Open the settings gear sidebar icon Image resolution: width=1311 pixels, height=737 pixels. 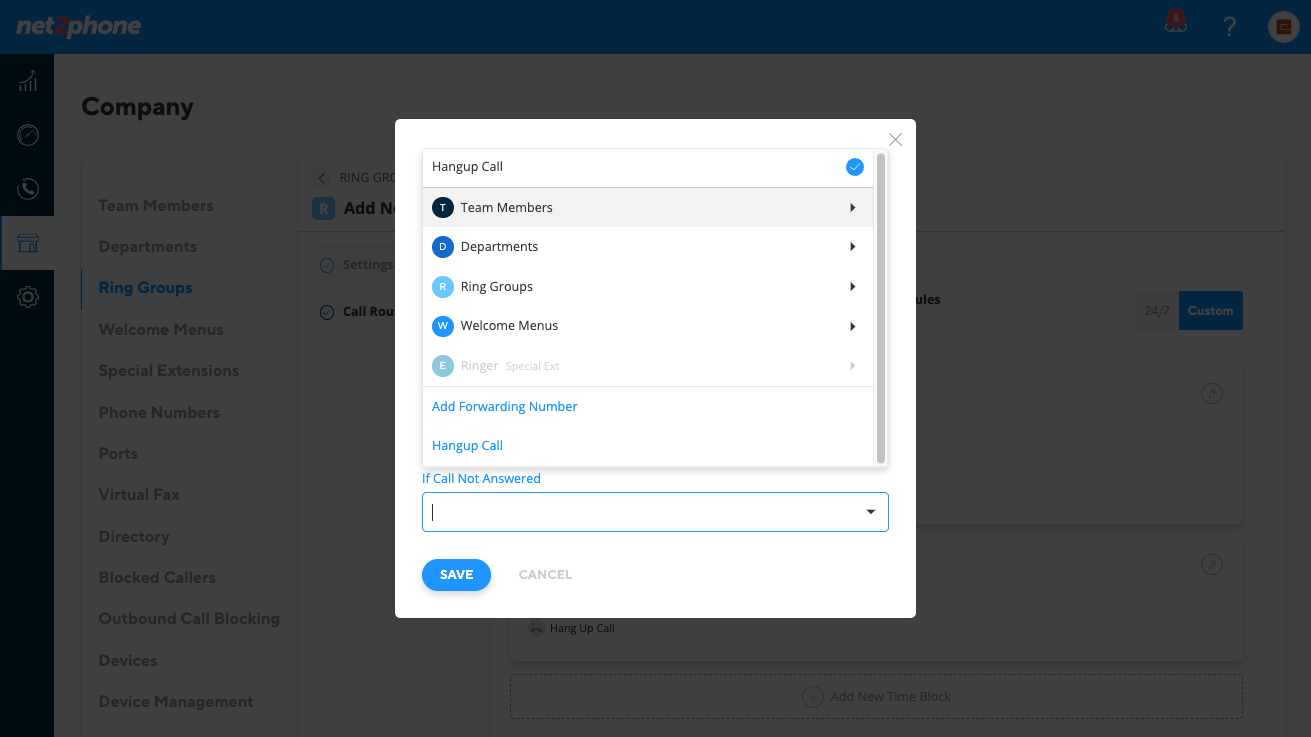click(x=28, y=297)
